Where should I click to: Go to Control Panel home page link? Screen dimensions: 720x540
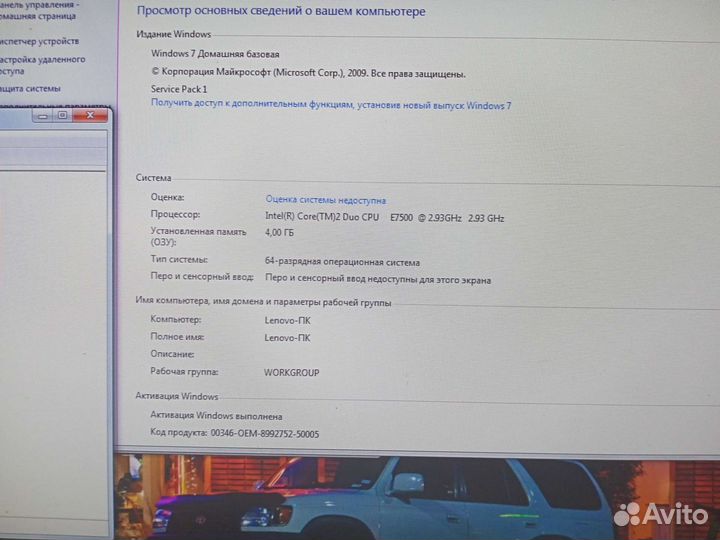(x=39, y=10)
